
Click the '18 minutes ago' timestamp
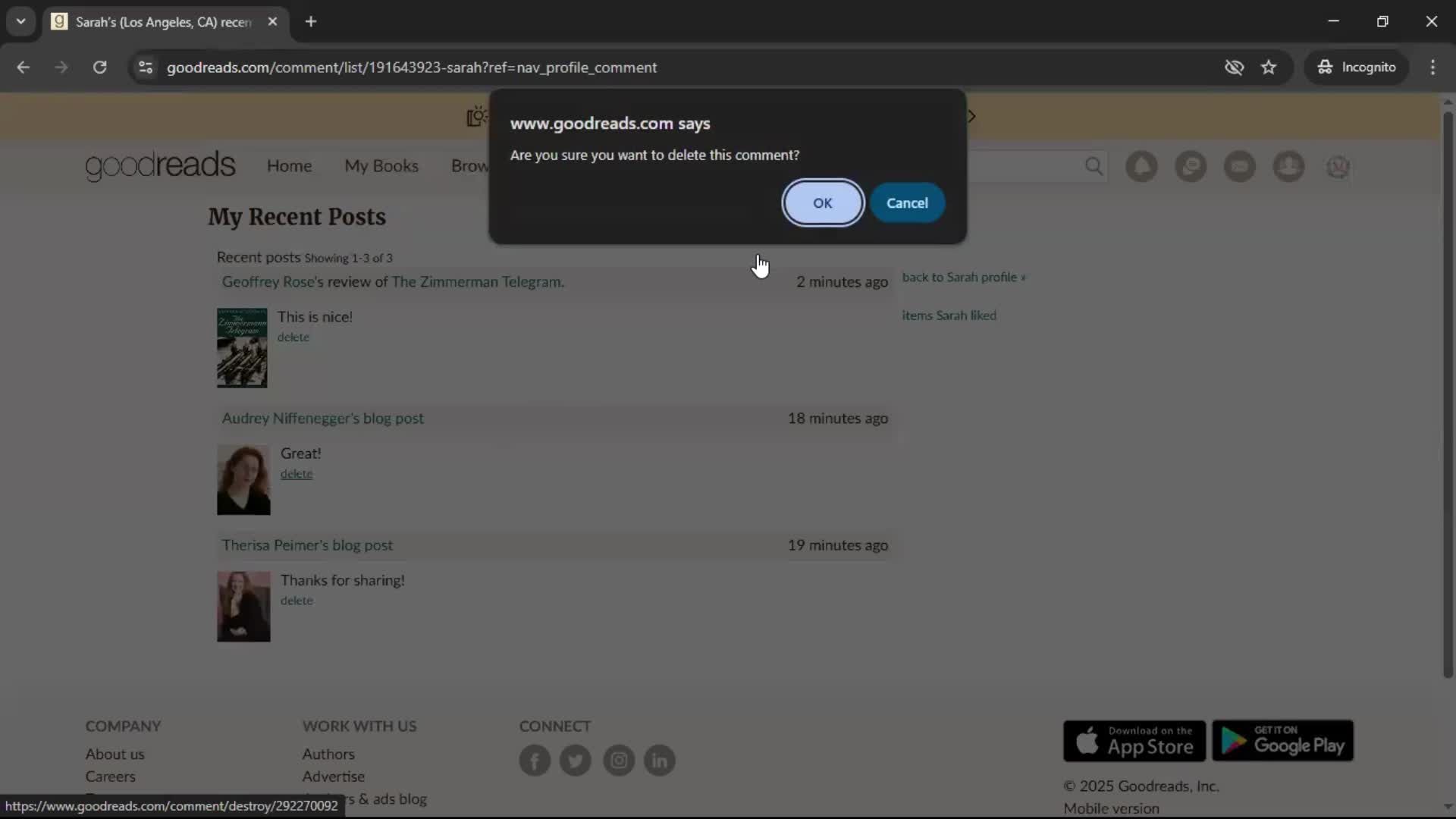point(837,418)
